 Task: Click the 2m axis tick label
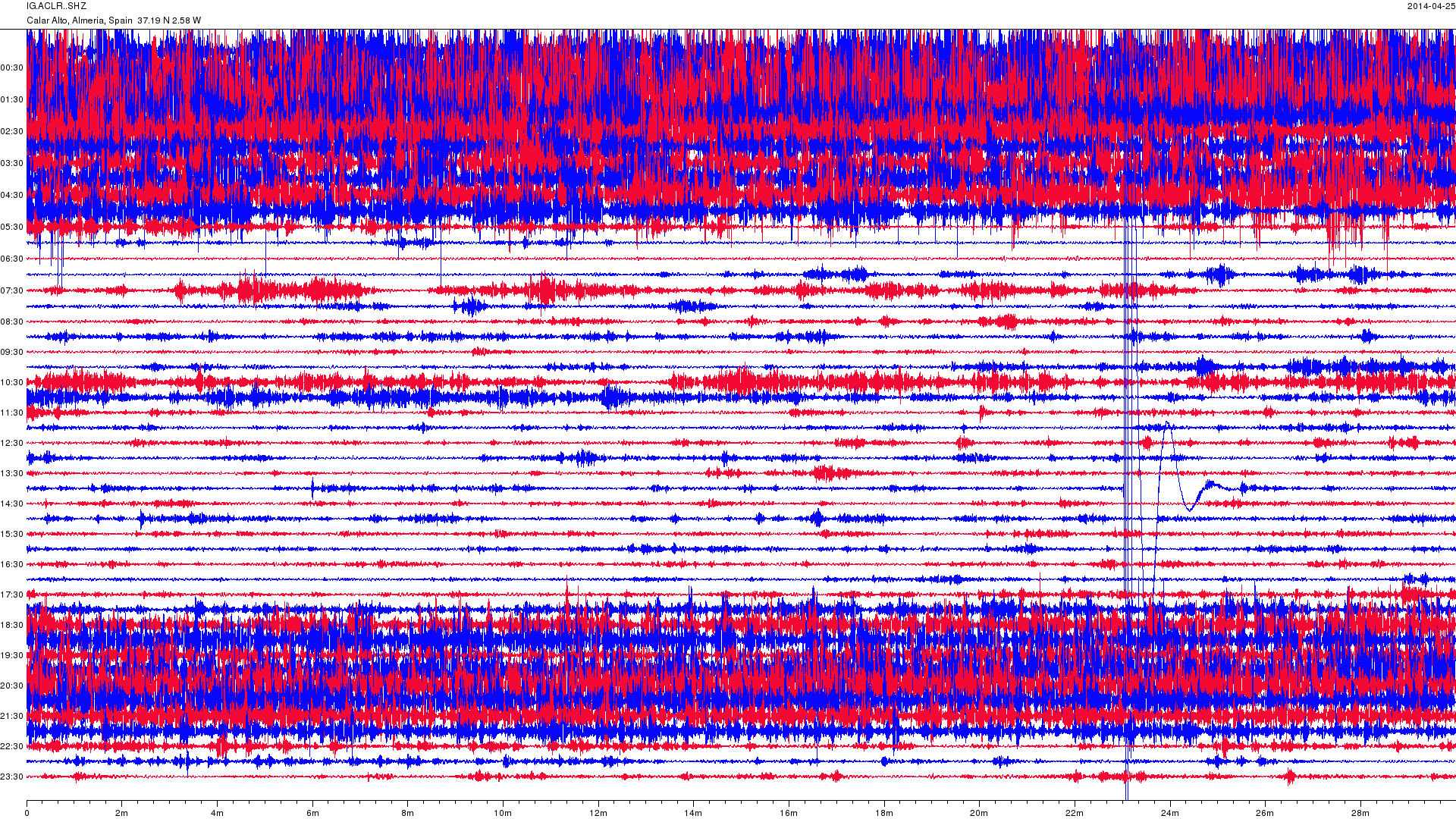click(122, 814)
